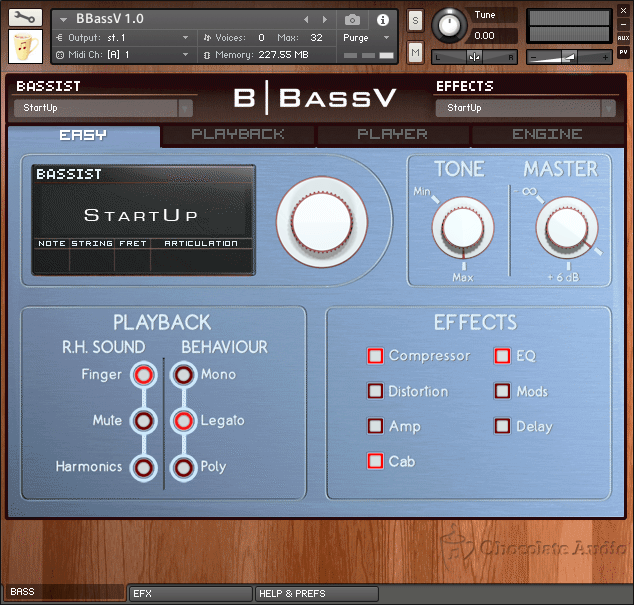The image size is (634, 605).
Task: Click the Tone knob
Action: pyautogui.click(x=463, y=227)
